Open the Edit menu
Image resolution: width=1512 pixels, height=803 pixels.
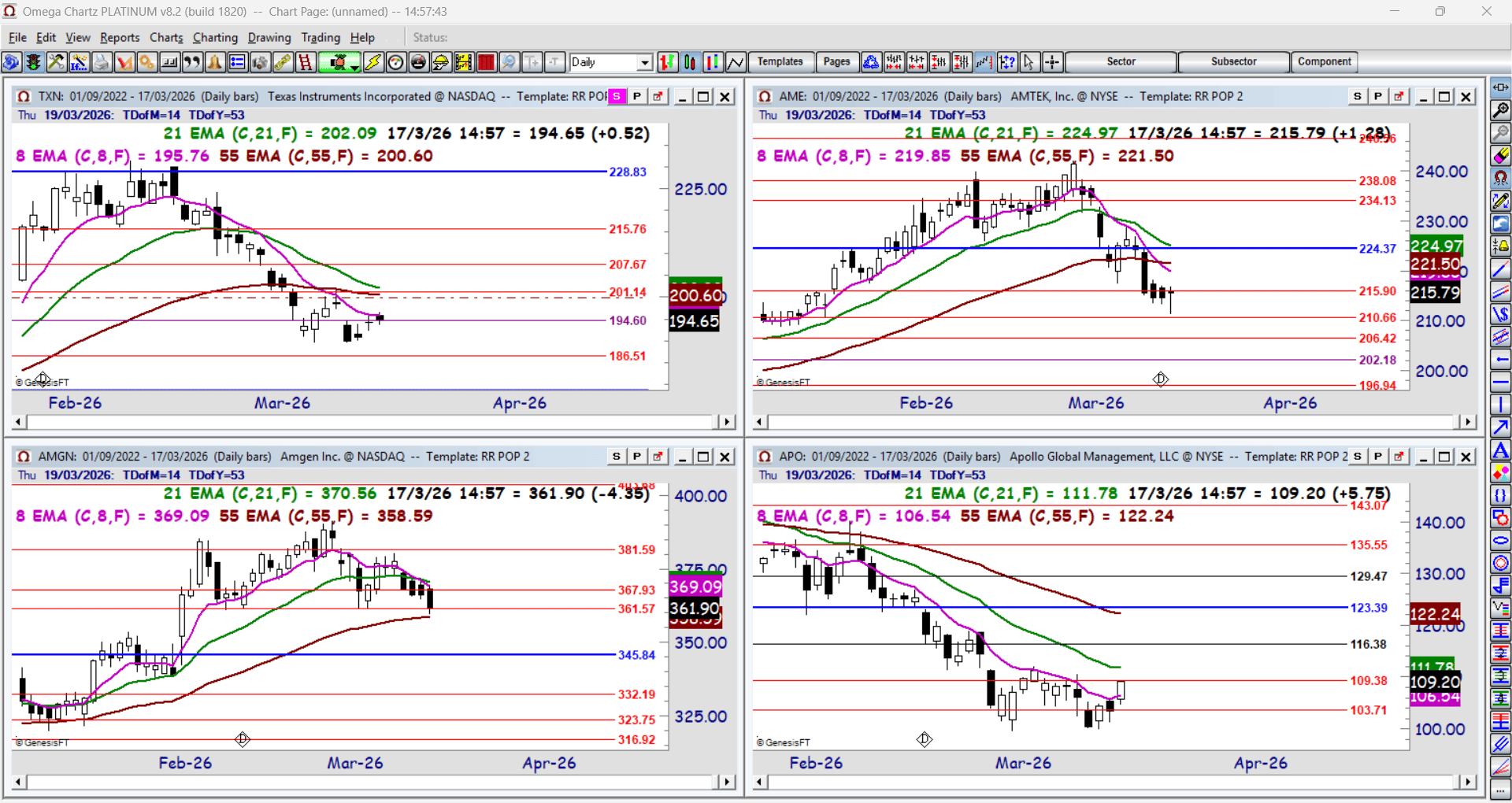pyautogui.click(x=46, y=38)
